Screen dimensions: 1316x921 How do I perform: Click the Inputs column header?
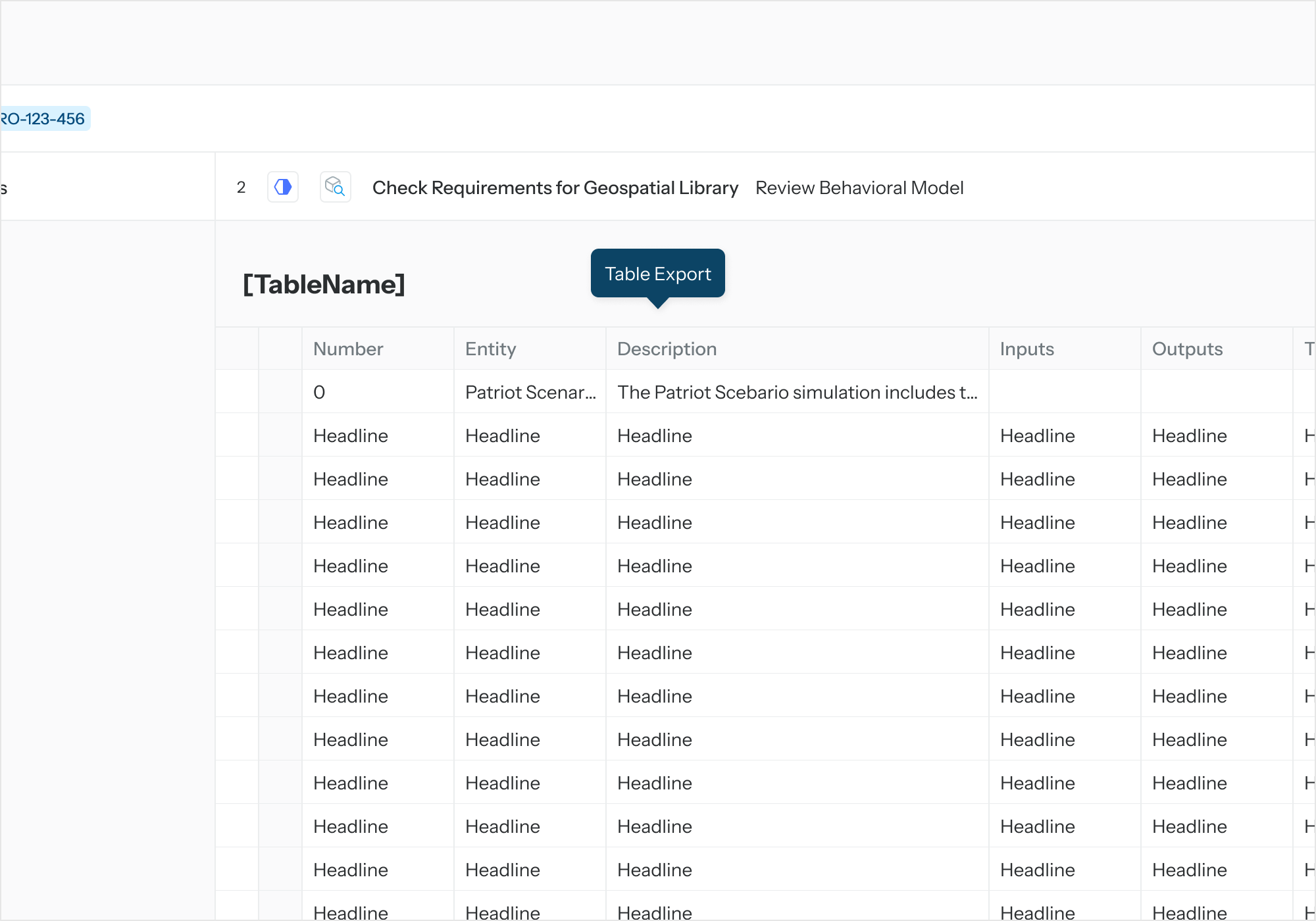tap(1026, 349)
